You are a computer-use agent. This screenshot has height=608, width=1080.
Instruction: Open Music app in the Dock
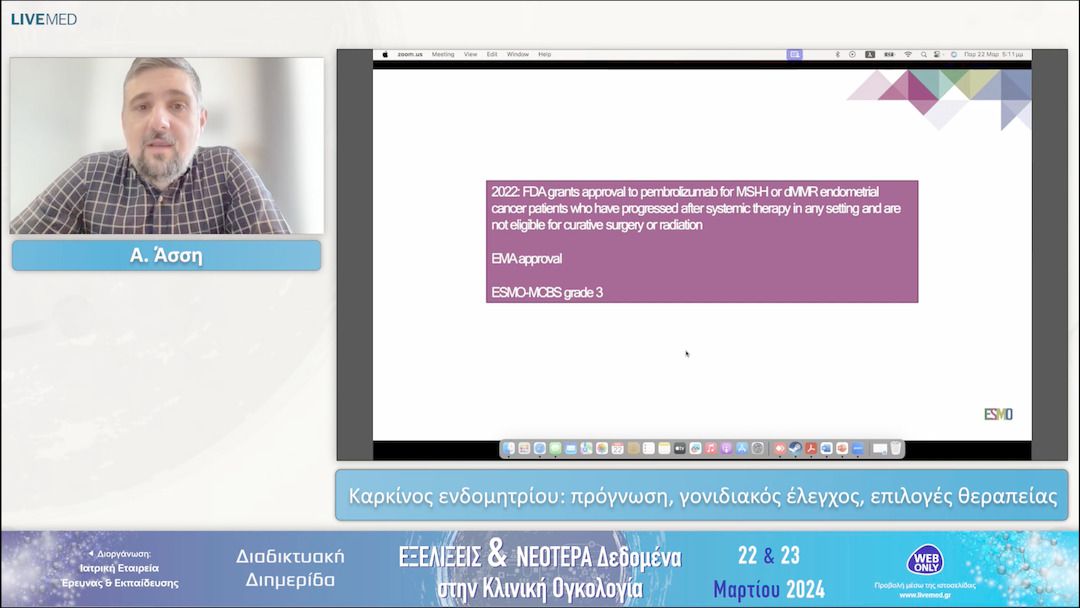tap(711, 448)
